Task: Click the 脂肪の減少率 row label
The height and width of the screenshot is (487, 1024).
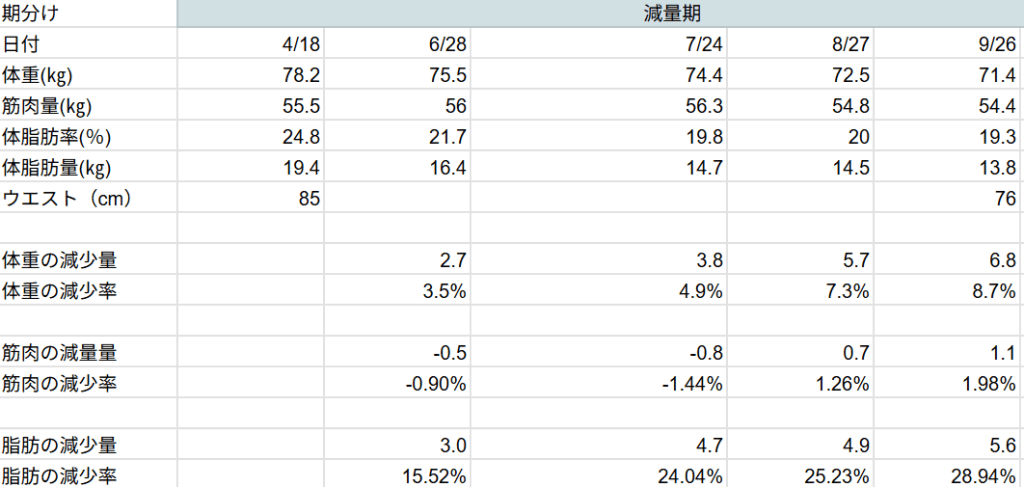Action: tap(59, 475)
